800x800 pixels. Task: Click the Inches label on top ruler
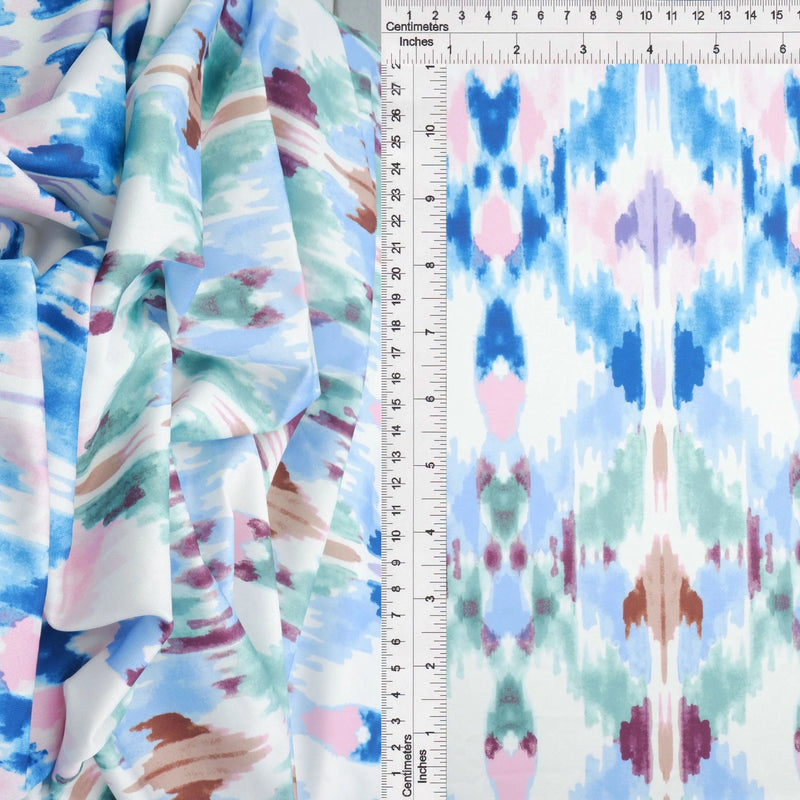tap(416, 42)
